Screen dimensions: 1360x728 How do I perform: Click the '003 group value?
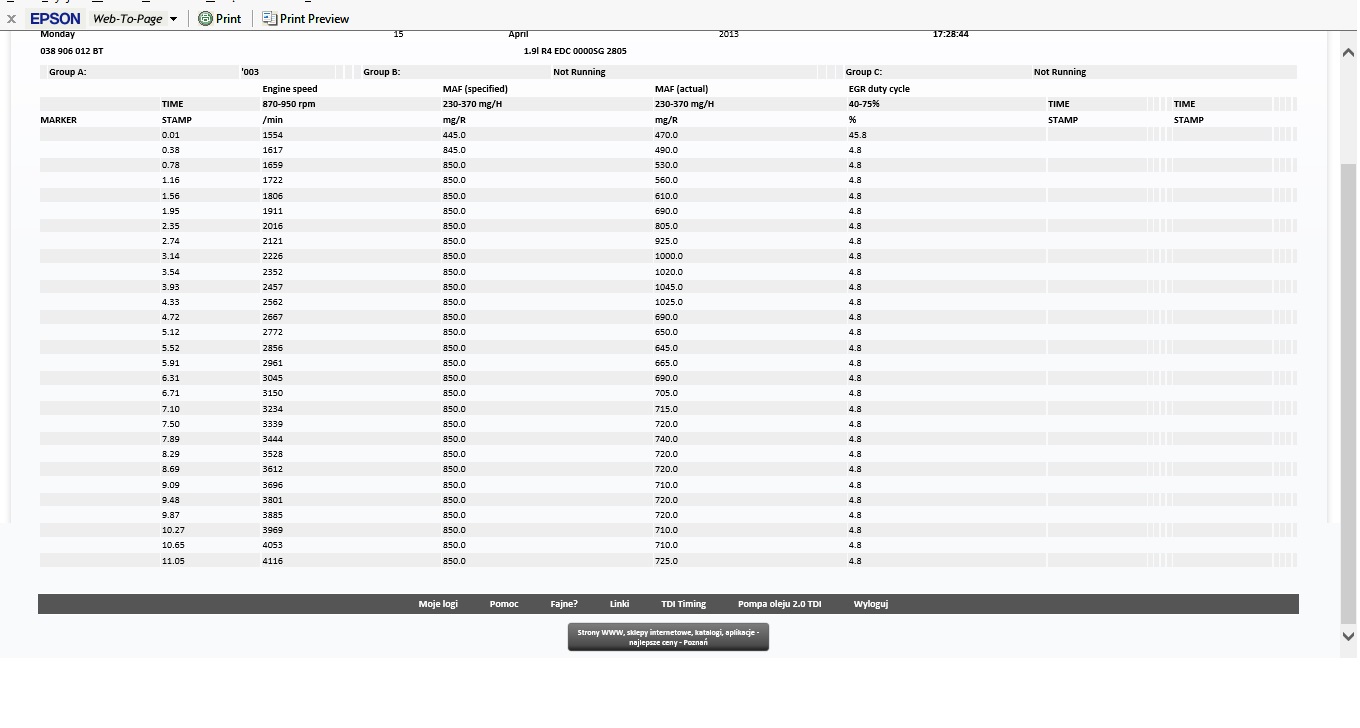(250, 72)
